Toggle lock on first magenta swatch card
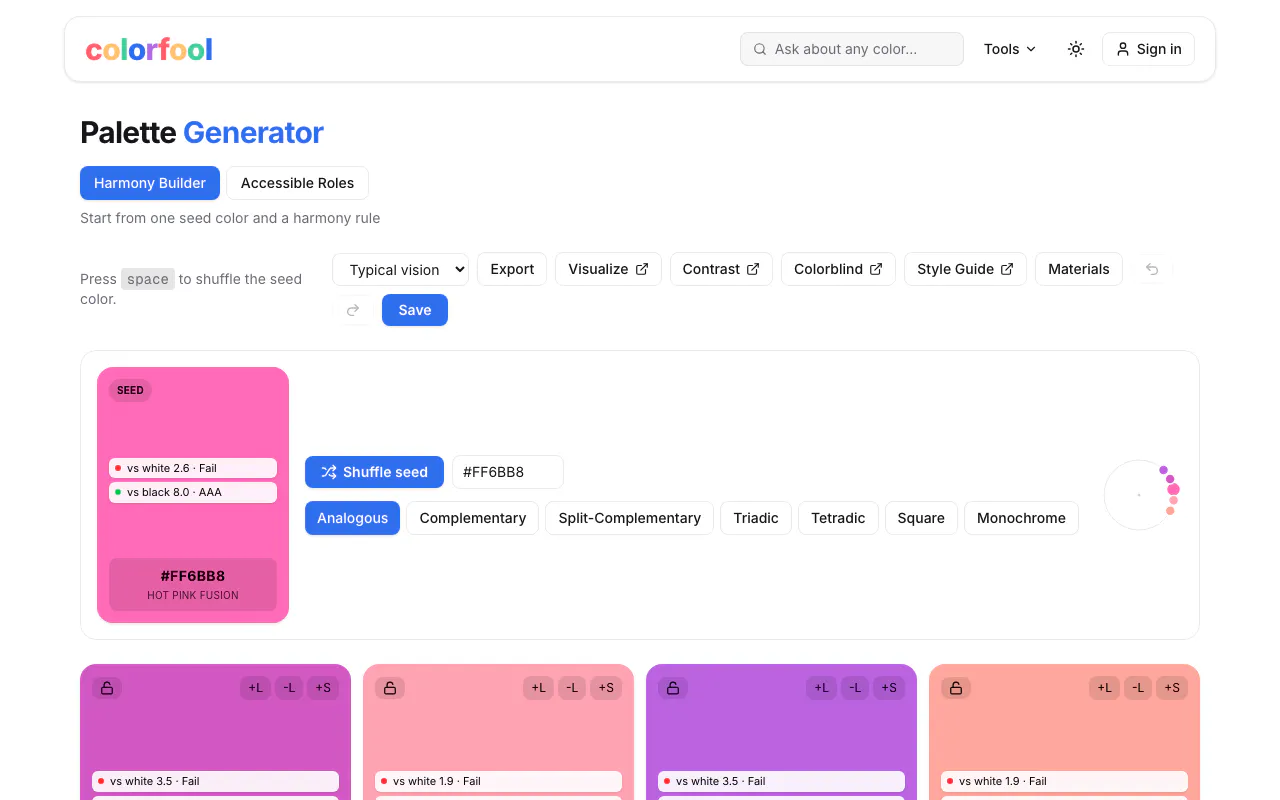The image size is (1280, 800). (x=107, y=688)
